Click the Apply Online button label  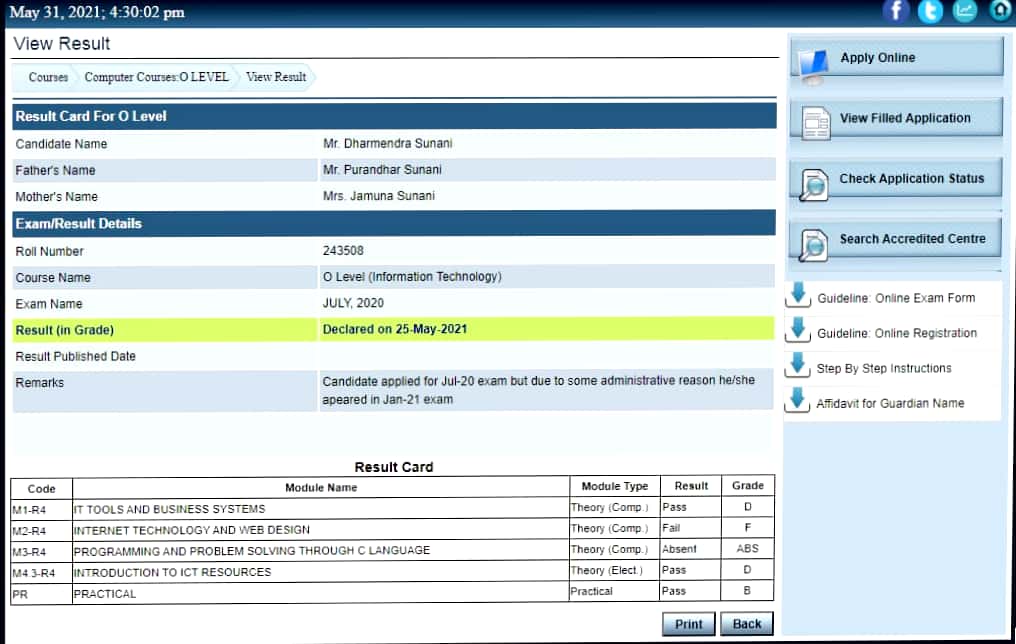(877, 58)
